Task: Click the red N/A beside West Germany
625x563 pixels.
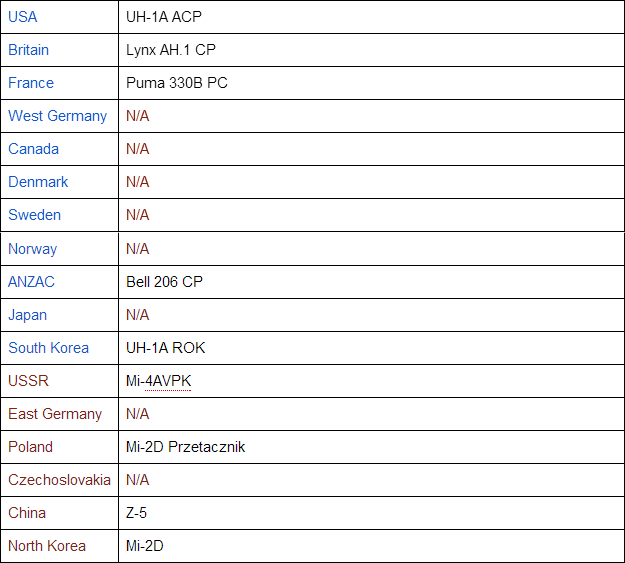Action: point(138,116)
